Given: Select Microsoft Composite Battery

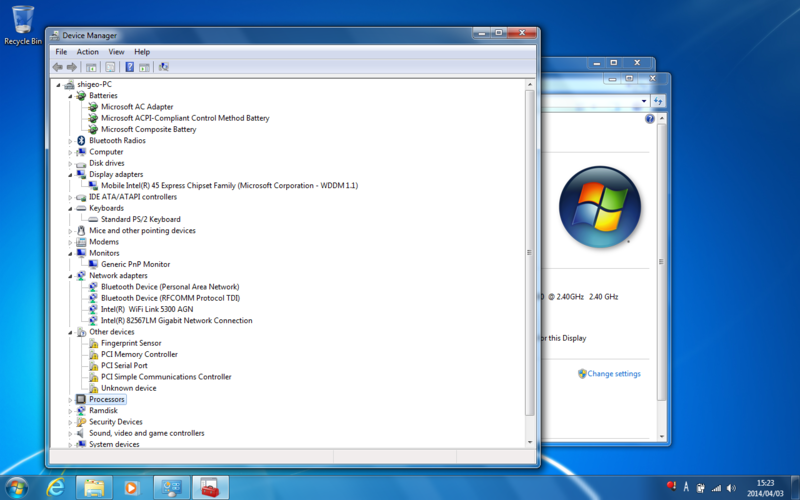Looking at the screenshot, I should [148, 129].
